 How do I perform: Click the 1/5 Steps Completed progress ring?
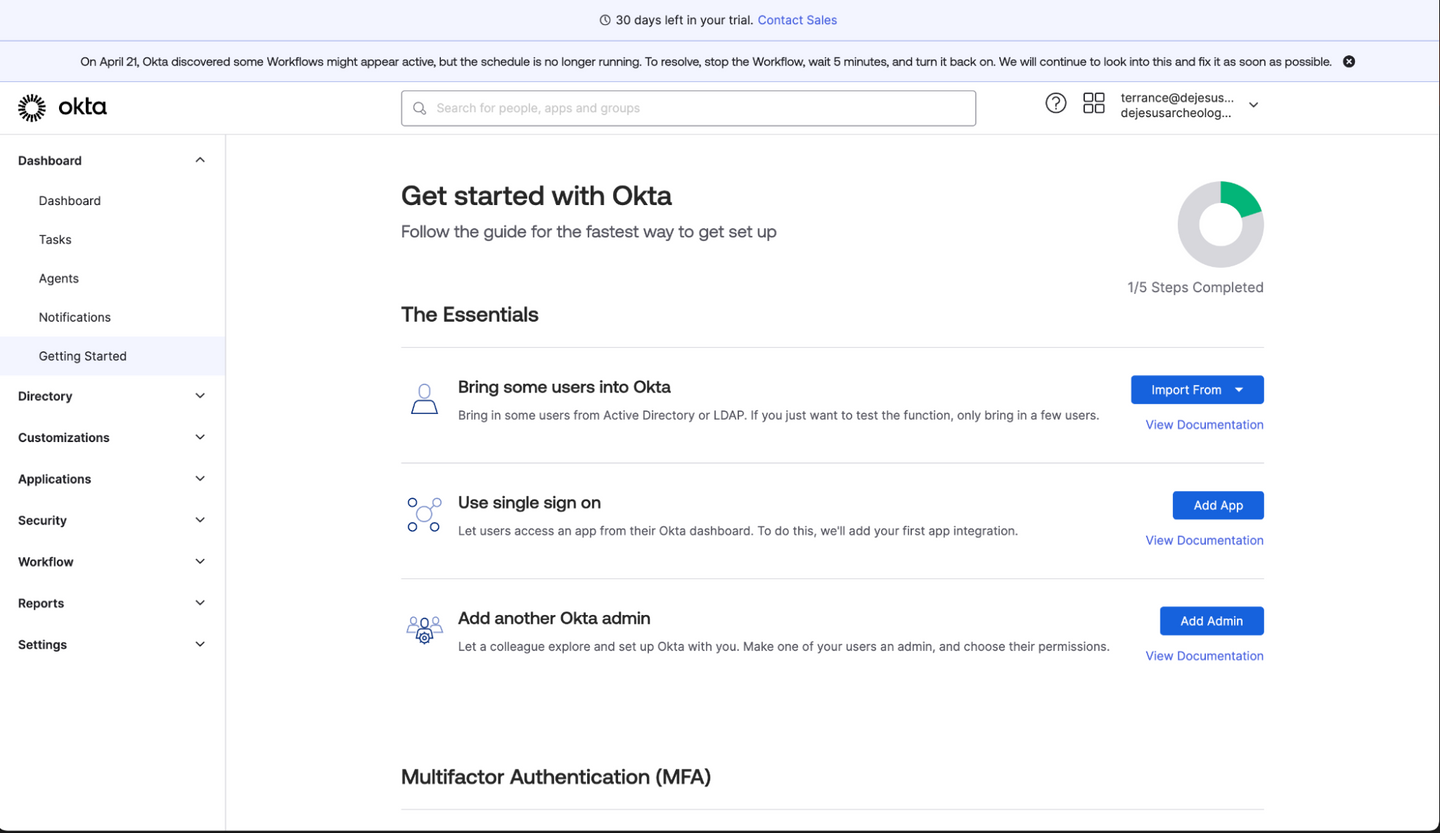tap(1220, 224)
